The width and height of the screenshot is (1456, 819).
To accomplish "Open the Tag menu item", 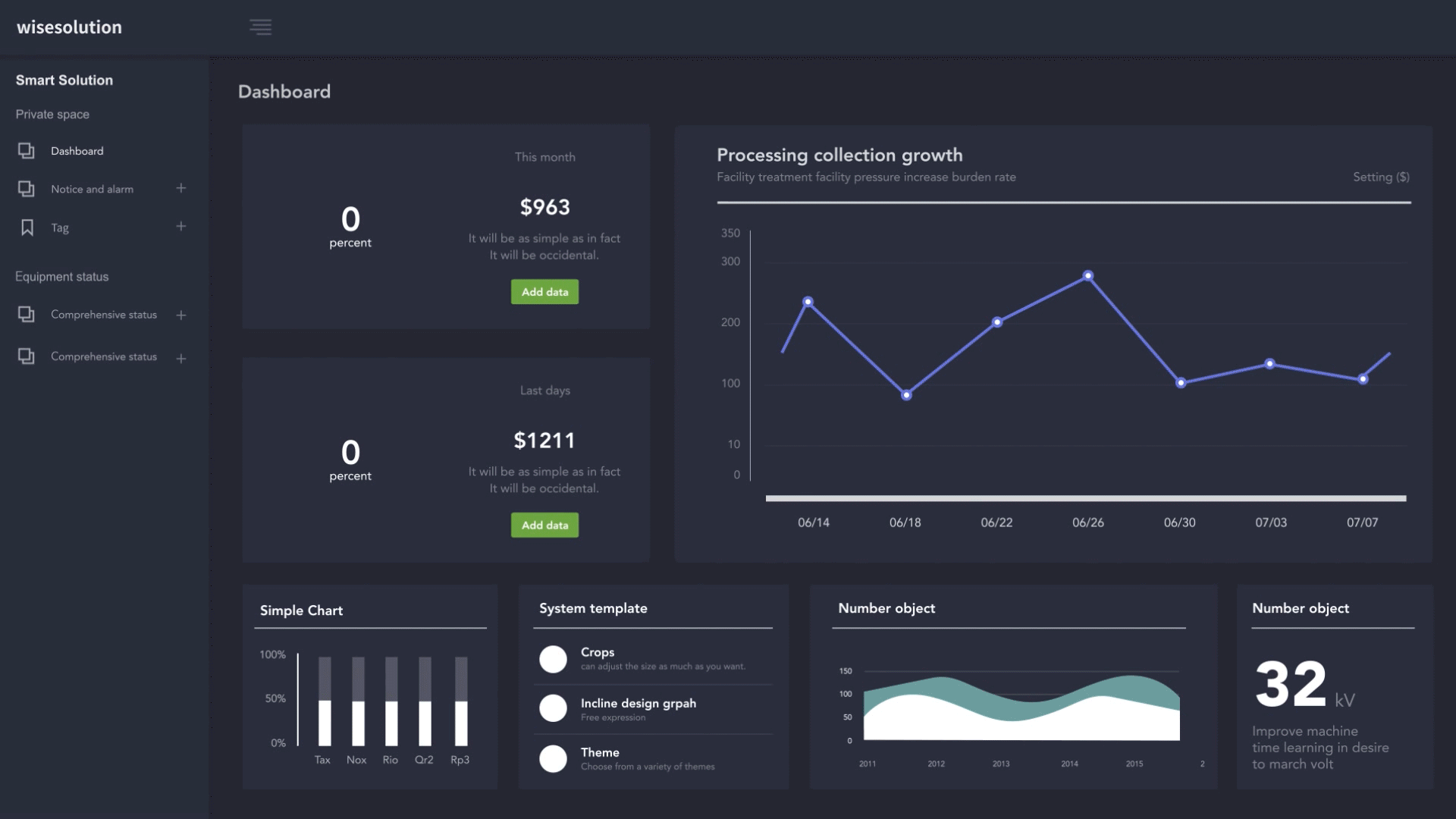I will [60, 227].
